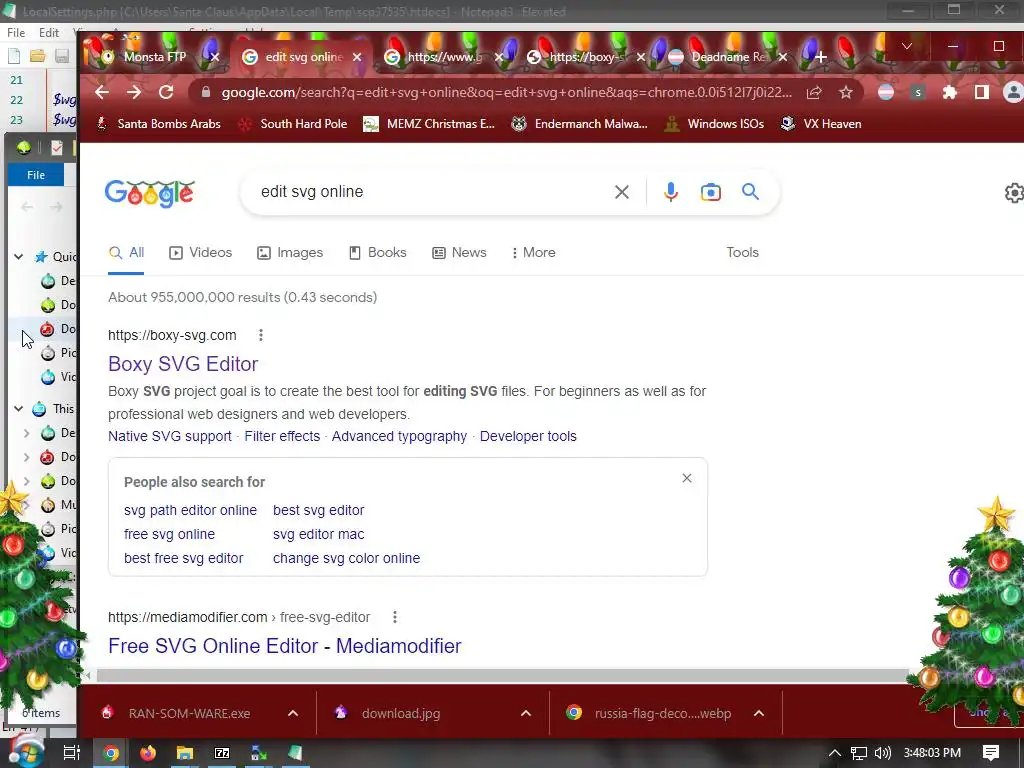Open Firefox from the taskbar
1024x768 pixels.
point(148,753)
